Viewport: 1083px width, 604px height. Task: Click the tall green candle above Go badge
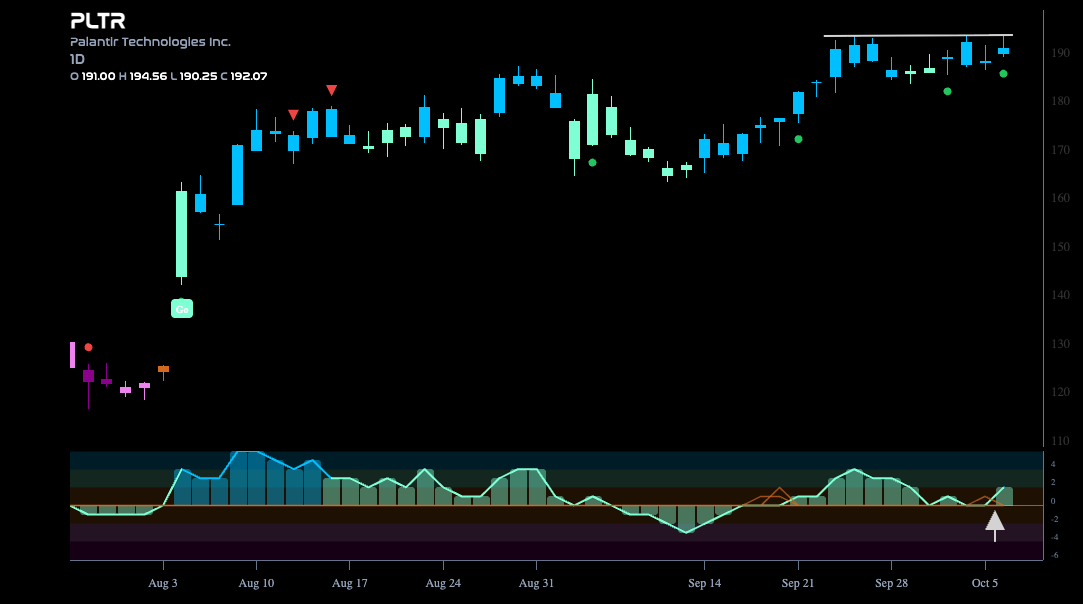pyautogui.click(x=182, y=234)
